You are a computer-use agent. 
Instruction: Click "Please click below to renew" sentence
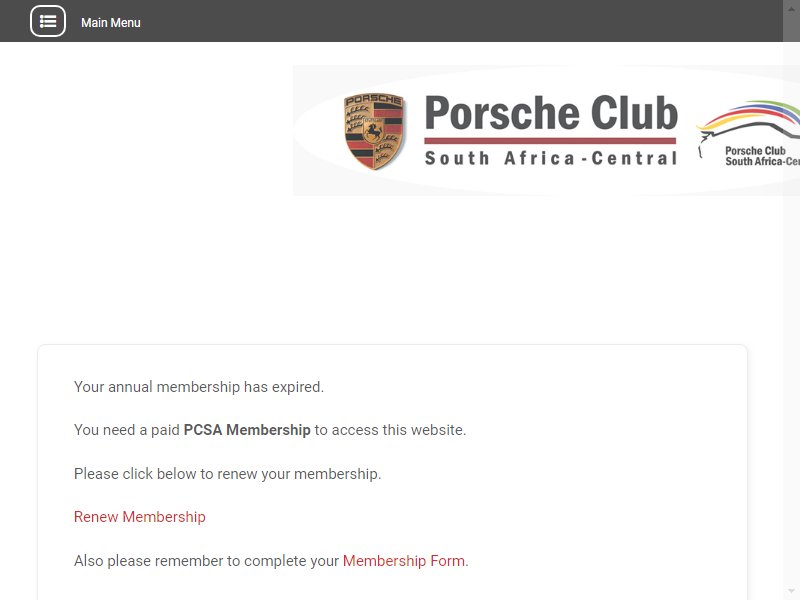[228, 474]
